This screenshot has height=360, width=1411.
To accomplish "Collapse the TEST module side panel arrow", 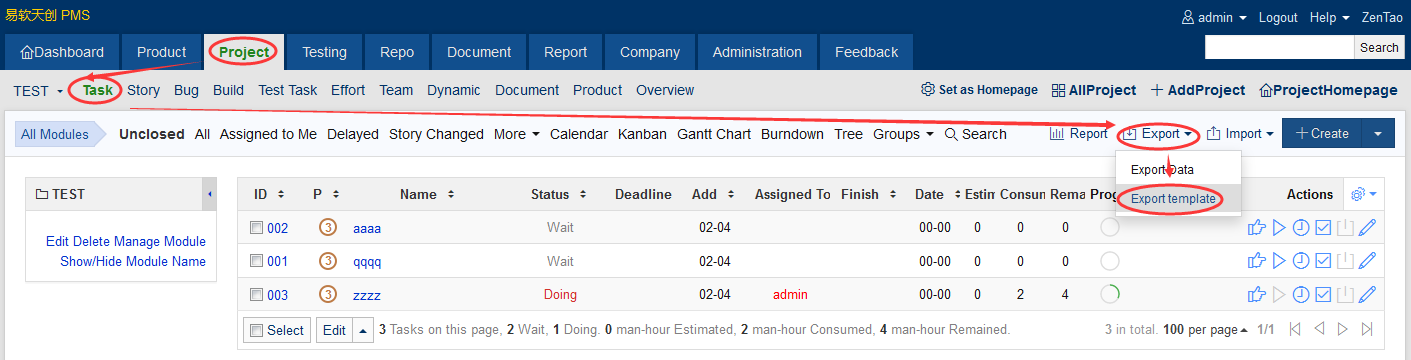I will pos(210,194).
